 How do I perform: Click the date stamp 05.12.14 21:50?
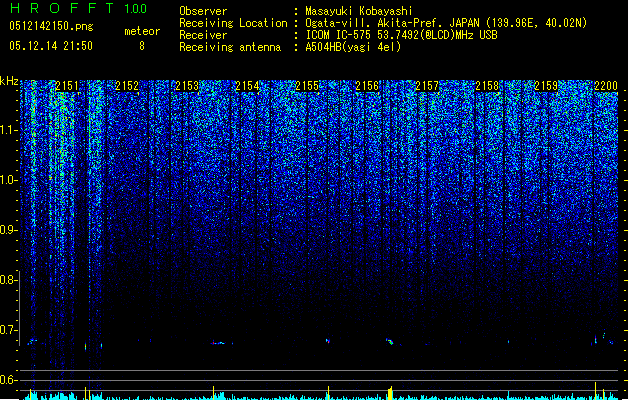tap(51, 46)
